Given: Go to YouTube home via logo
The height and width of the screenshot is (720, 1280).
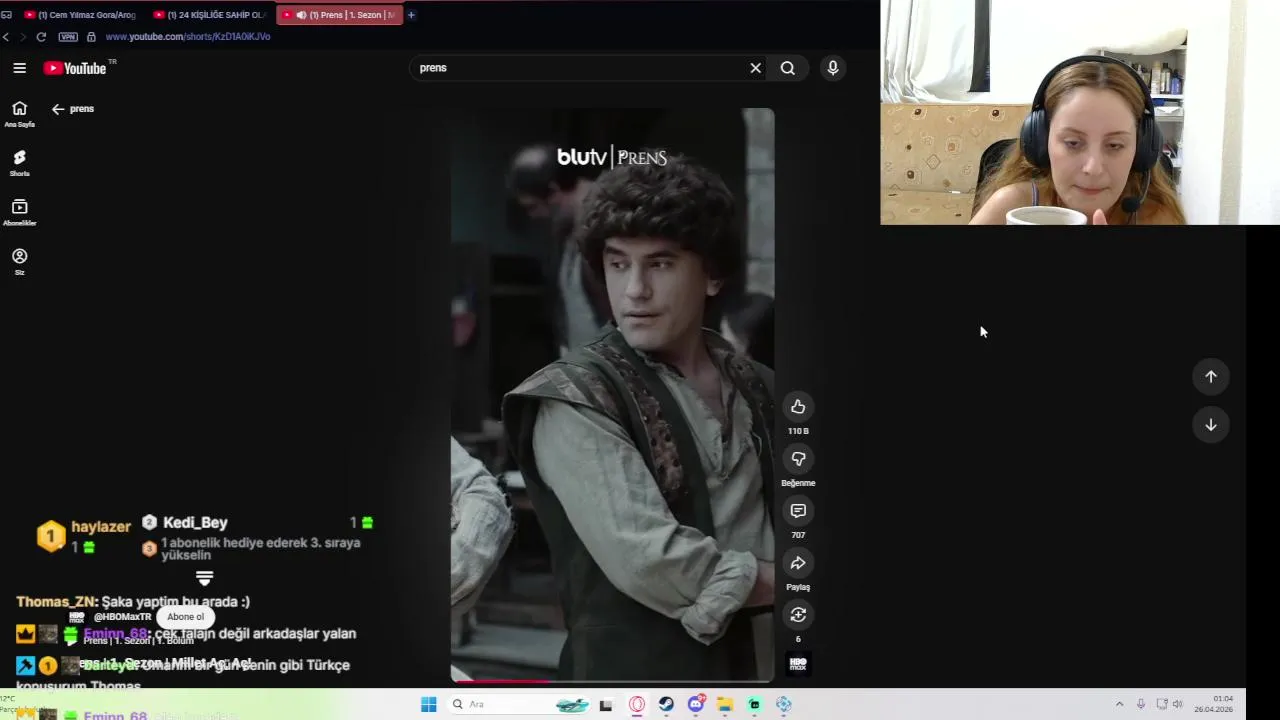Looking at the screenshot, I should 76,68.
